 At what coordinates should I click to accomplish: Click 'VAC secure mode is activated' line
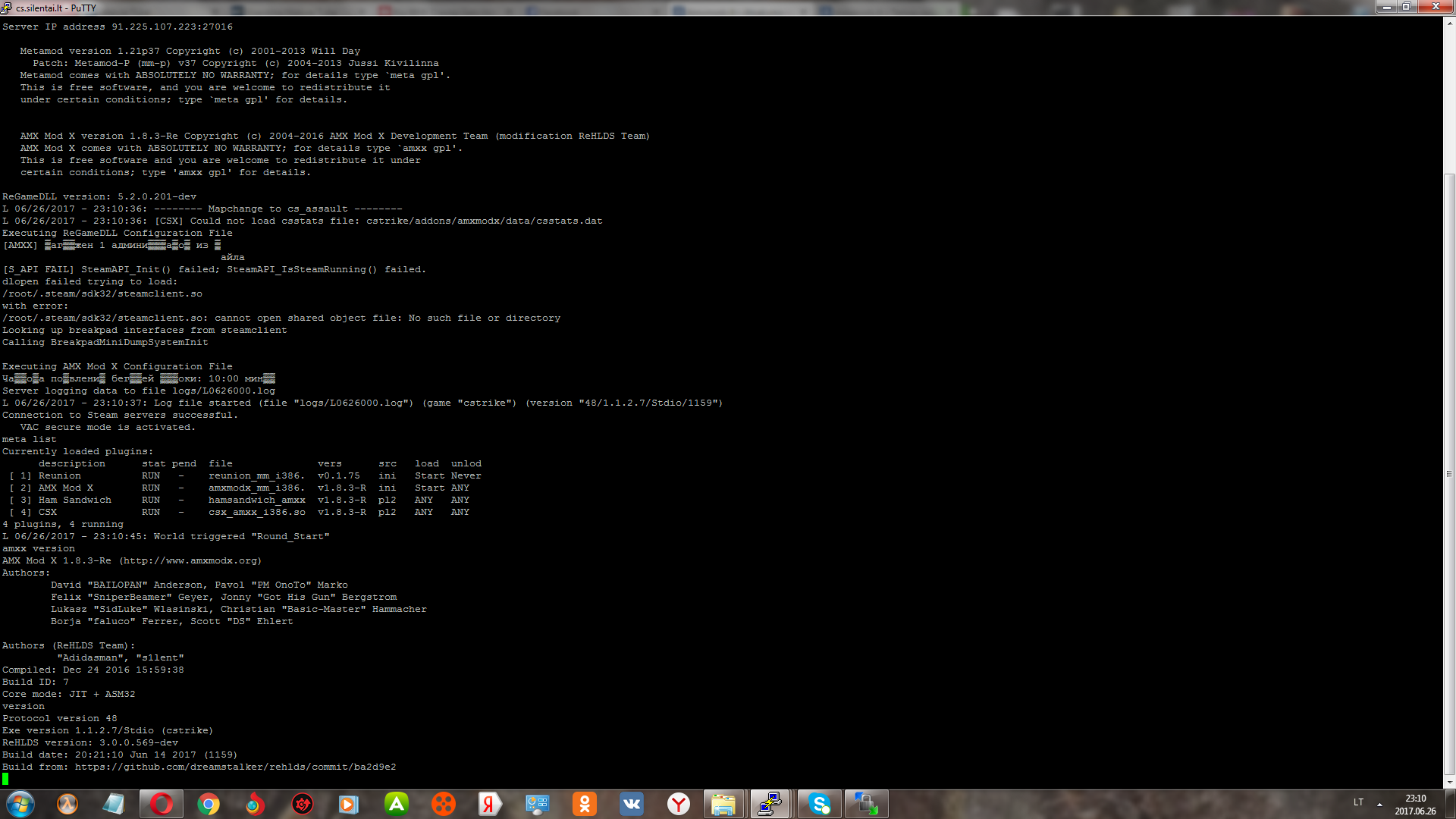tap(108, 427)
